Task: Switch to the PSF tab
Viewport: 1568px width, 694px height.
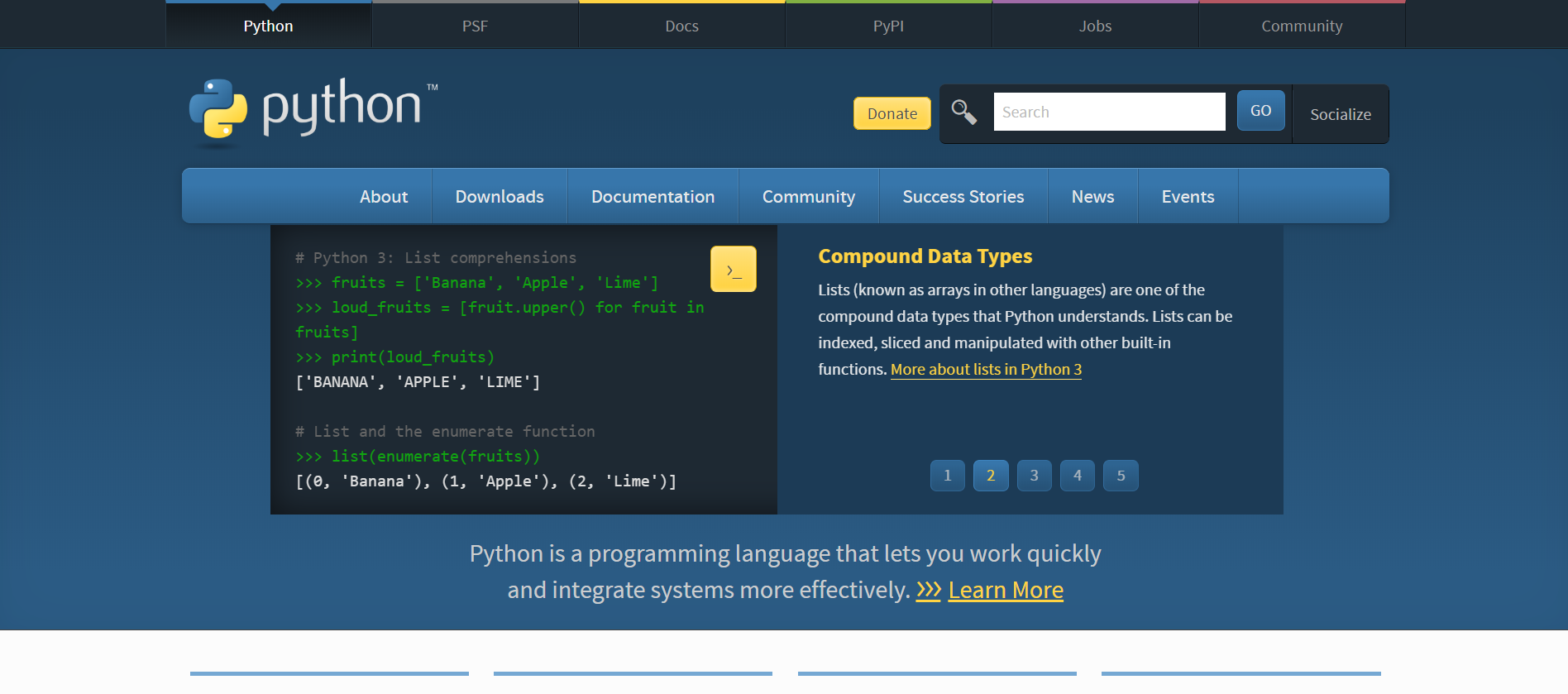Action: [x=475, y=26]
